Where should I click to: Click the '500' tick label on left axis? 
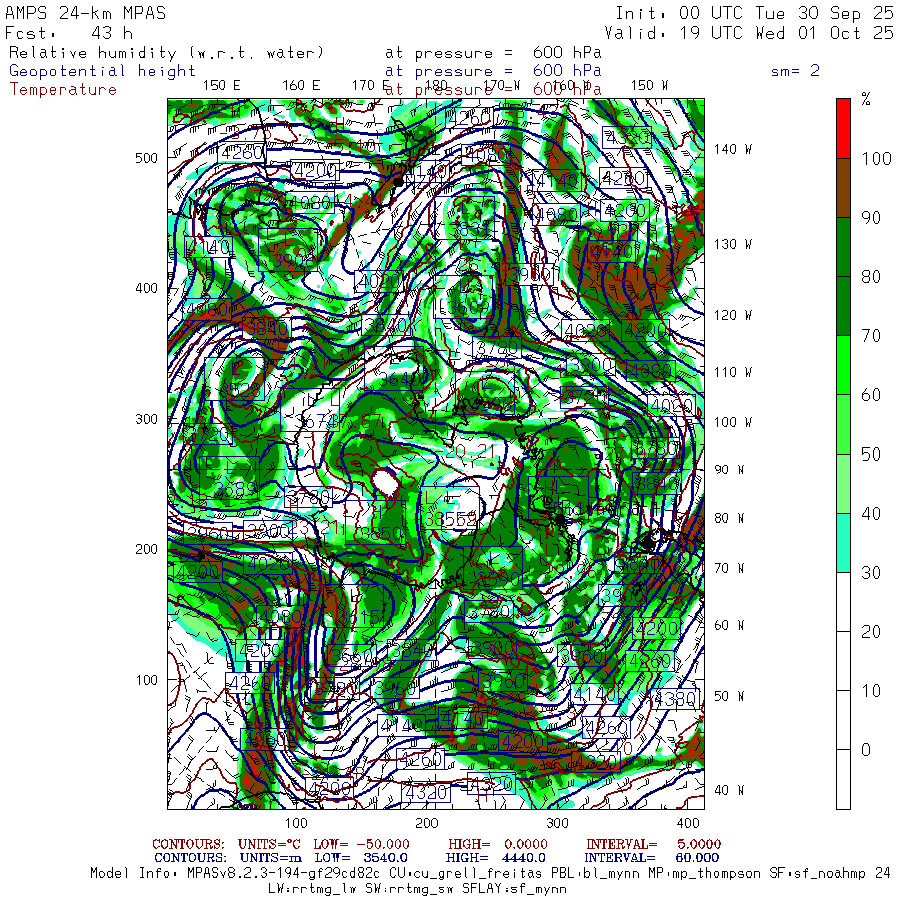pos(148,158)
